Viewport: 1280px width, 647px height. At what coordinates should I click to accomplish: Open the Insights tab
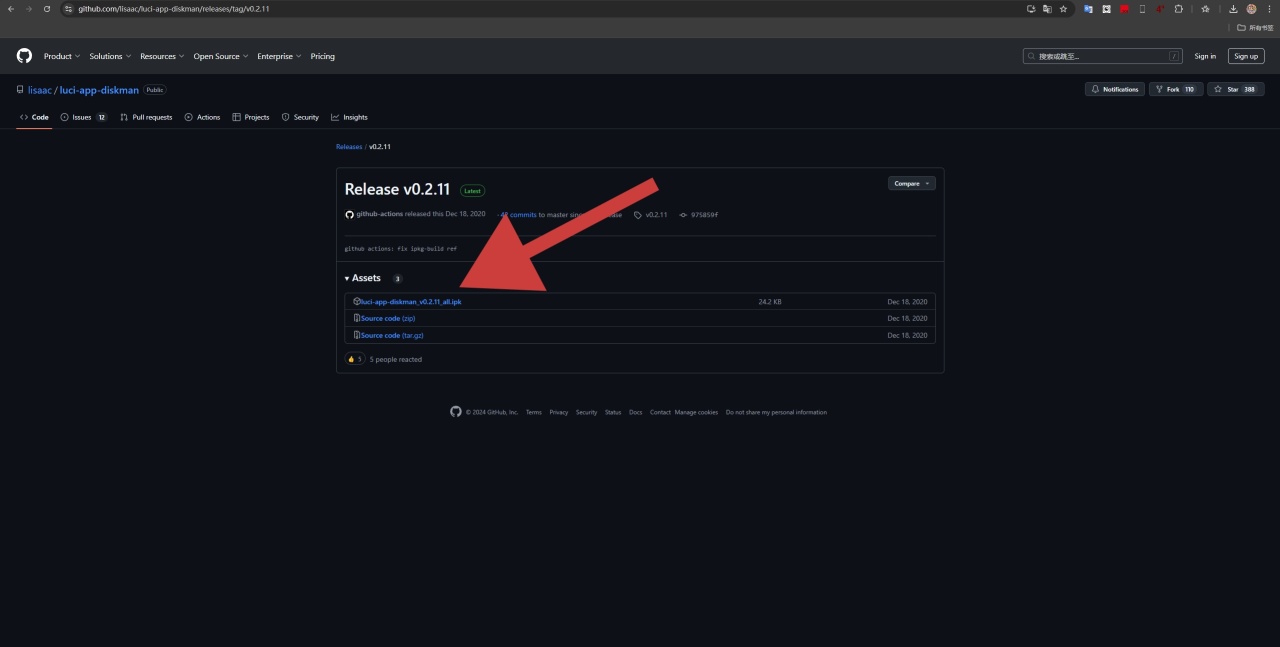349,117
